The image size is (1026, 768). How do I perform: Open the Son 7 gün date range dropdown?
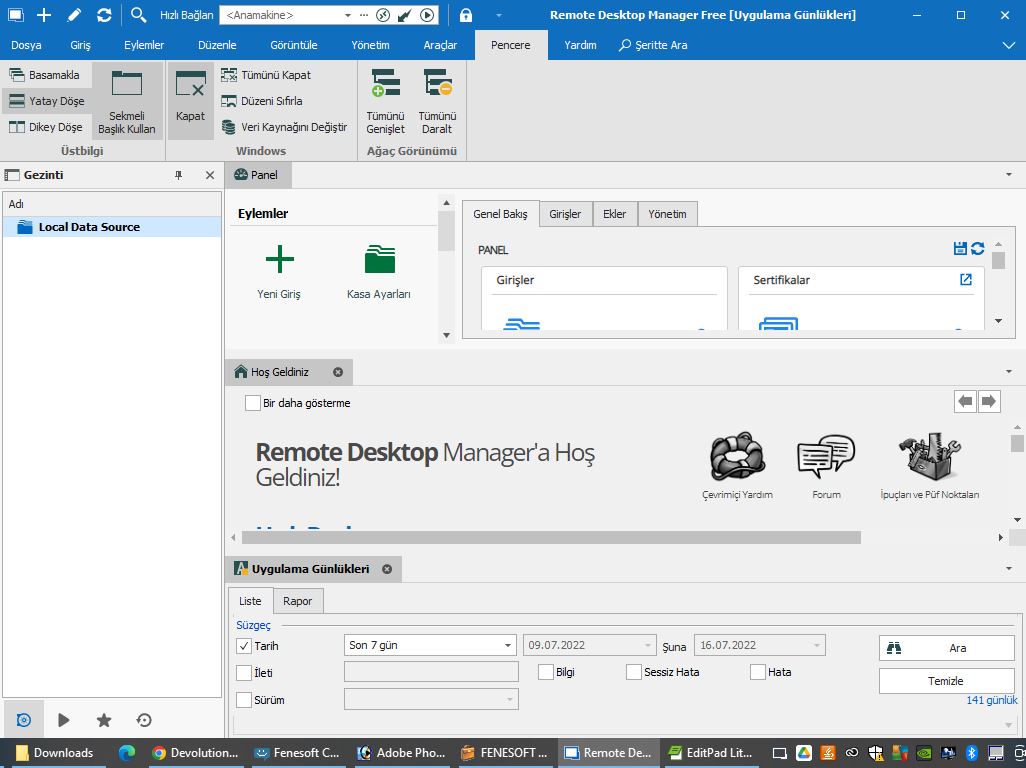508,646
